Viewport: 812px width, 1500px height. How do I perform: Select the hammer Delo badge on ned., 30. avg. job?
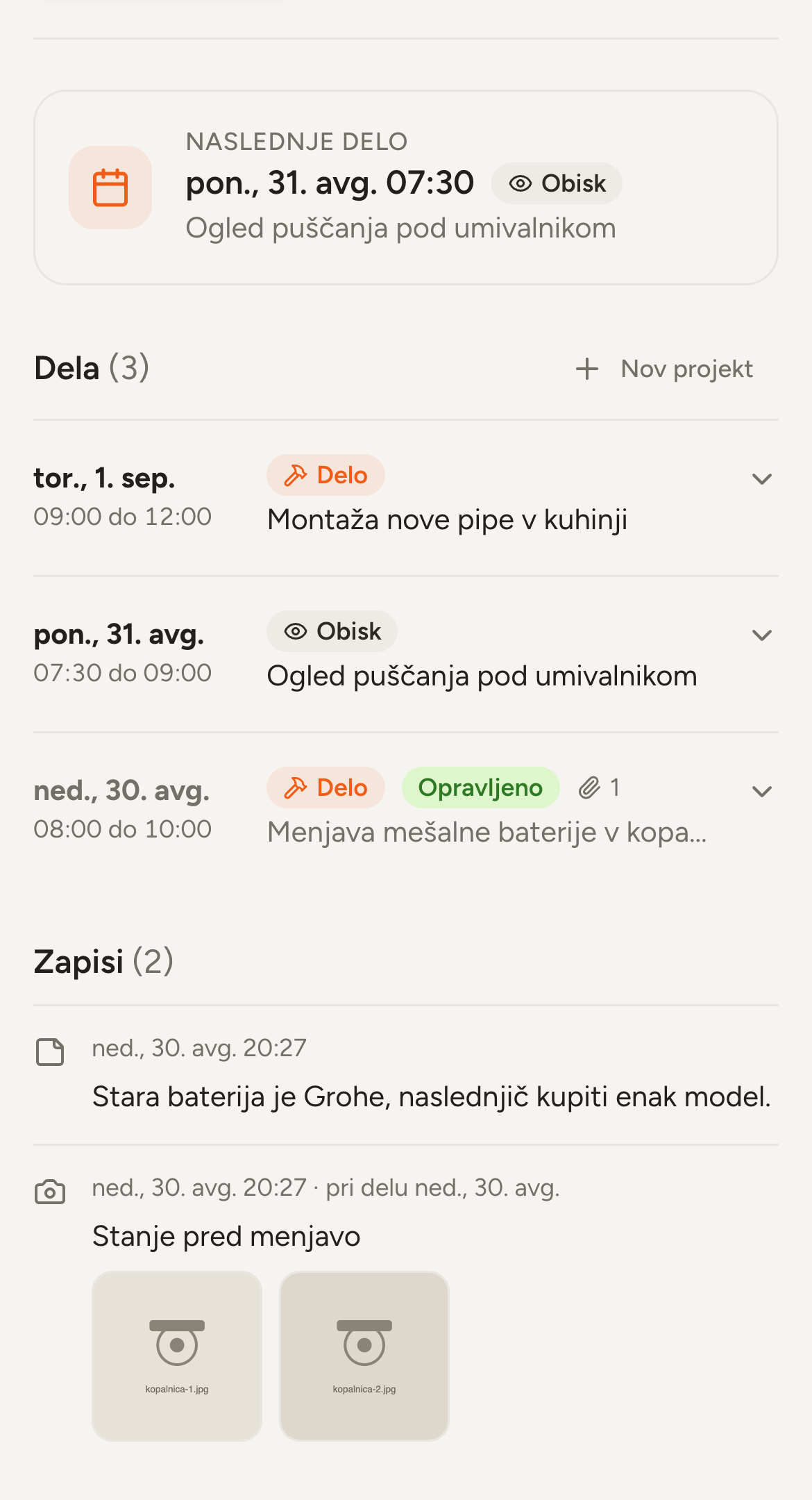click(x=325, y=787)
